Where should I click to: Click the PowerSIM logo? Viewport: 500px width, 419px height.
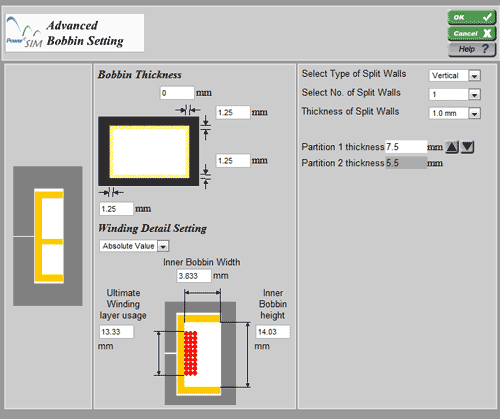point(24,33)
